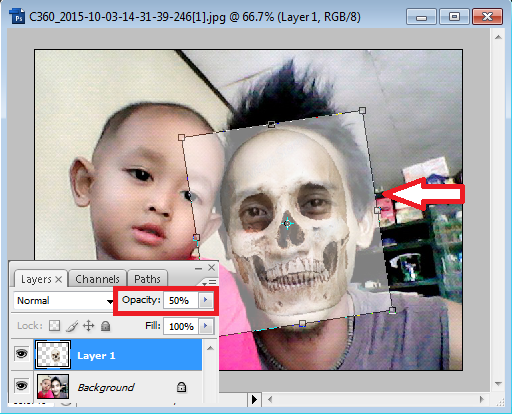Open the Normal blend mode dropdown
512x414 pixels.
(63, 301)
